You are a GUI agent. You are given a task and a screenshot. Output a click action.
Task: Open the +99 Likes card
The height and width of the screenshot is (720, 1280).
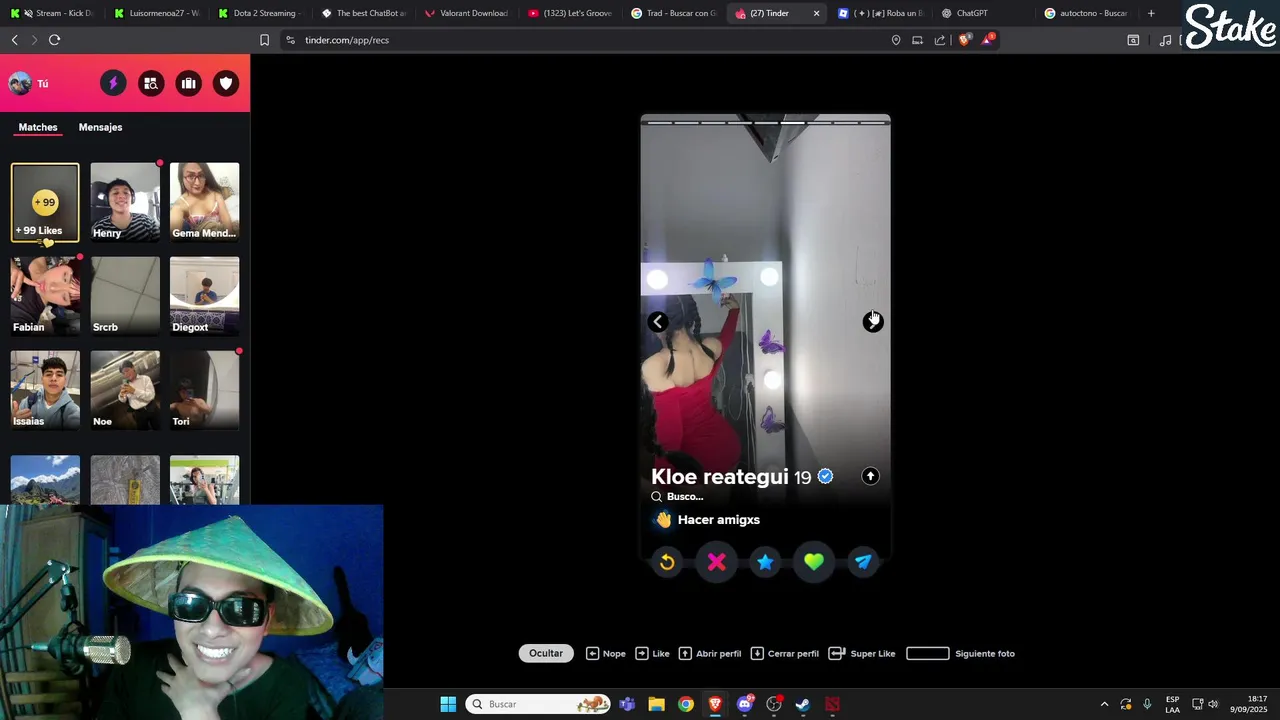coord(45,202)
